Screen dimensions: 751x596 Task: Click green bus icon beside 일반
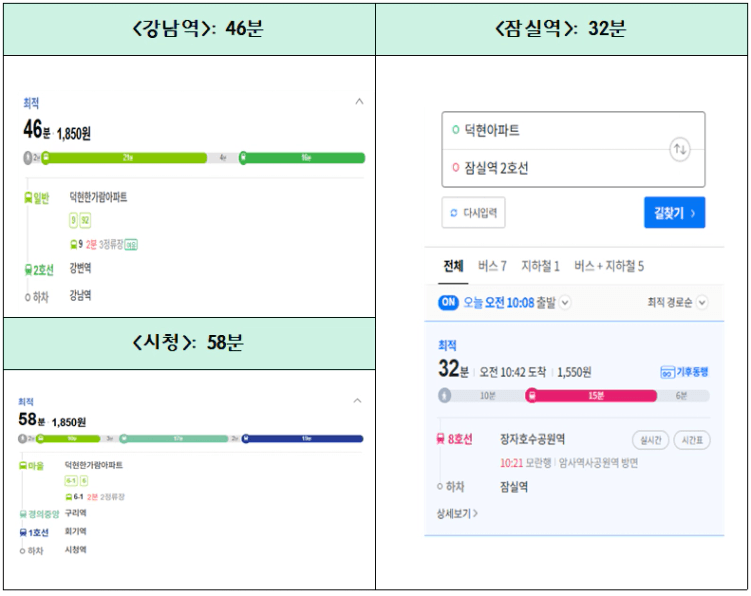[x=28, y=197]
